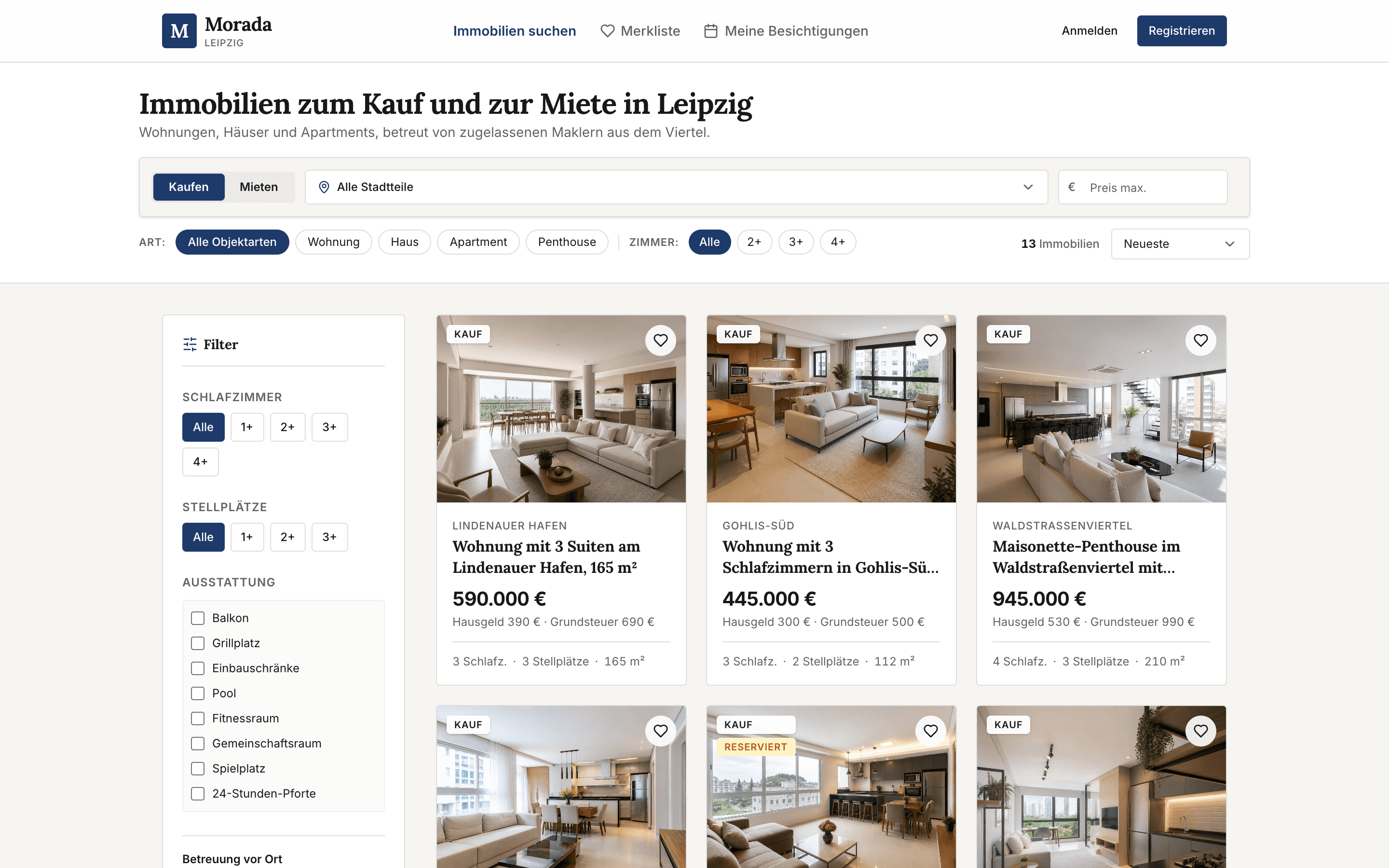Set Schlafzimmer filter to 3+

(x=329, y=427)
